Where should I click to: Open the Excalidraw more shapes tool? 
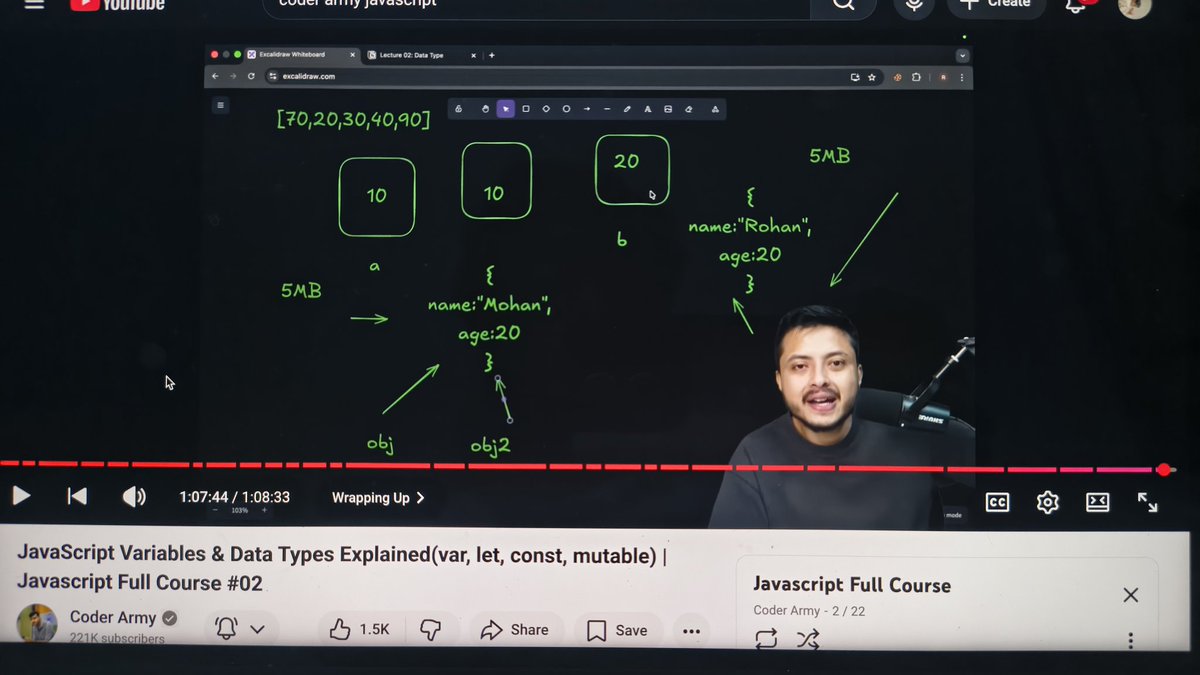coord(715,109)
